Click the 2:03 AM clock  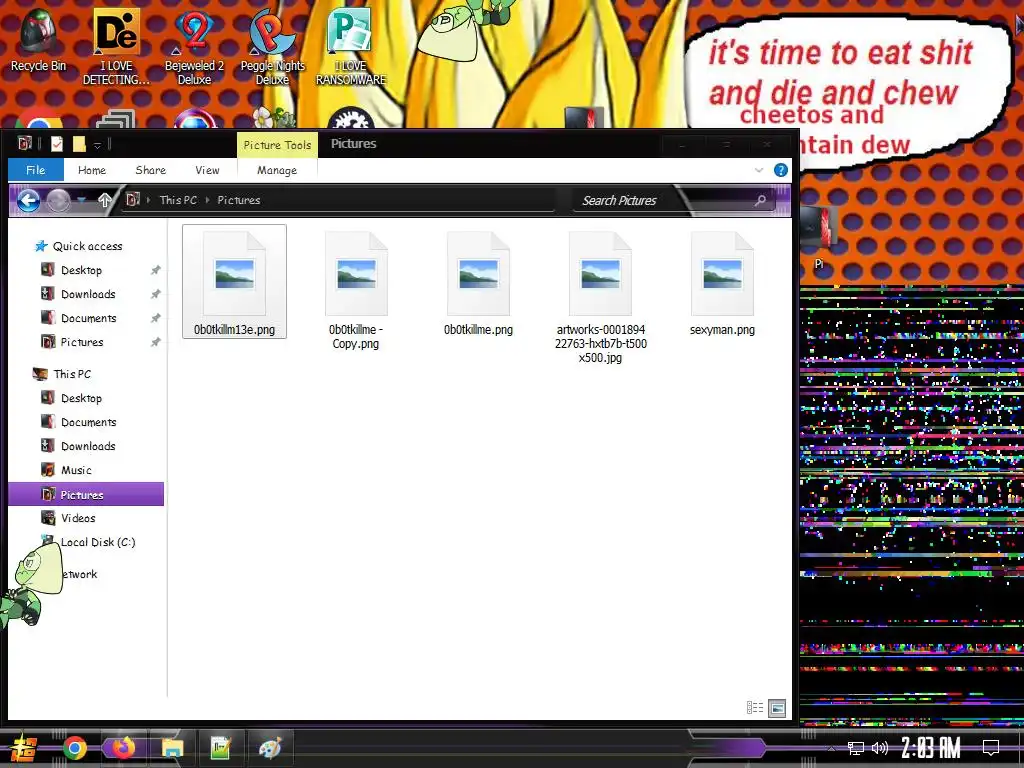click(931, 748)
